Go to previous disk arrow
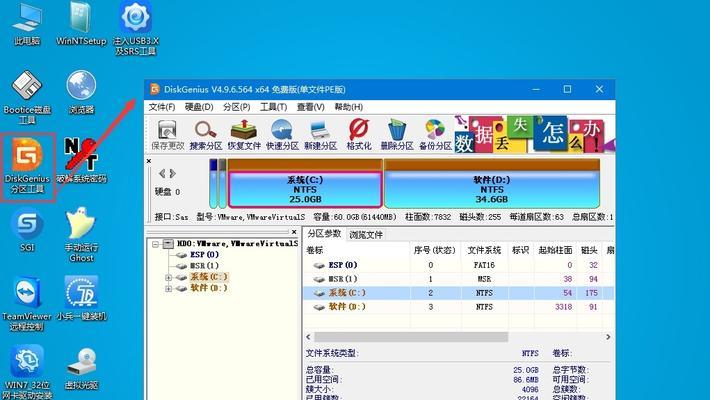The width and height of the screenshot is (710, 400). 162,173
